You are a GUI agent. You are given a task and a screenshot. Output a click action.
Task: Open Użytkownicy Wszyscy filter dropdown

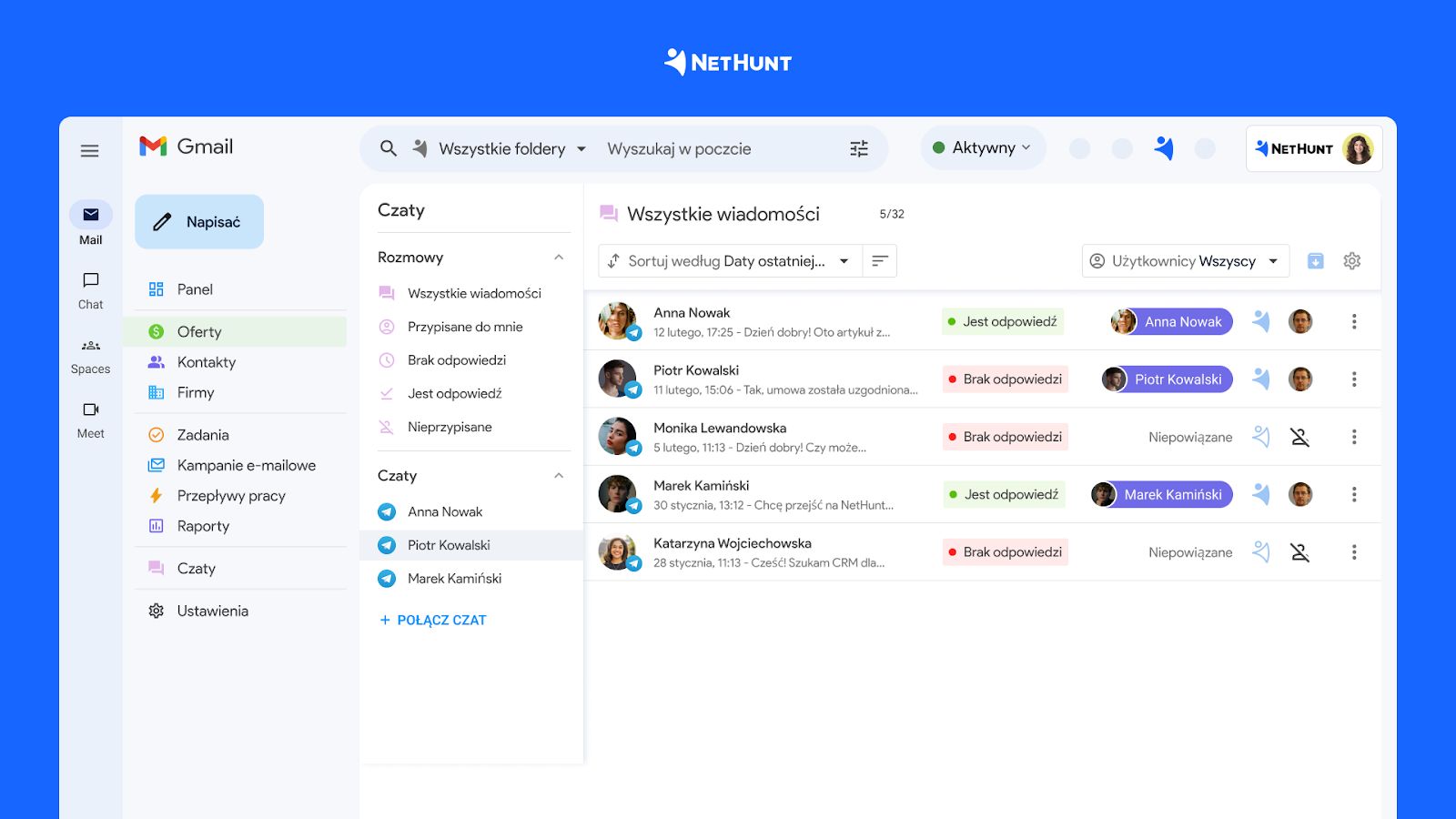[1185, 261]
